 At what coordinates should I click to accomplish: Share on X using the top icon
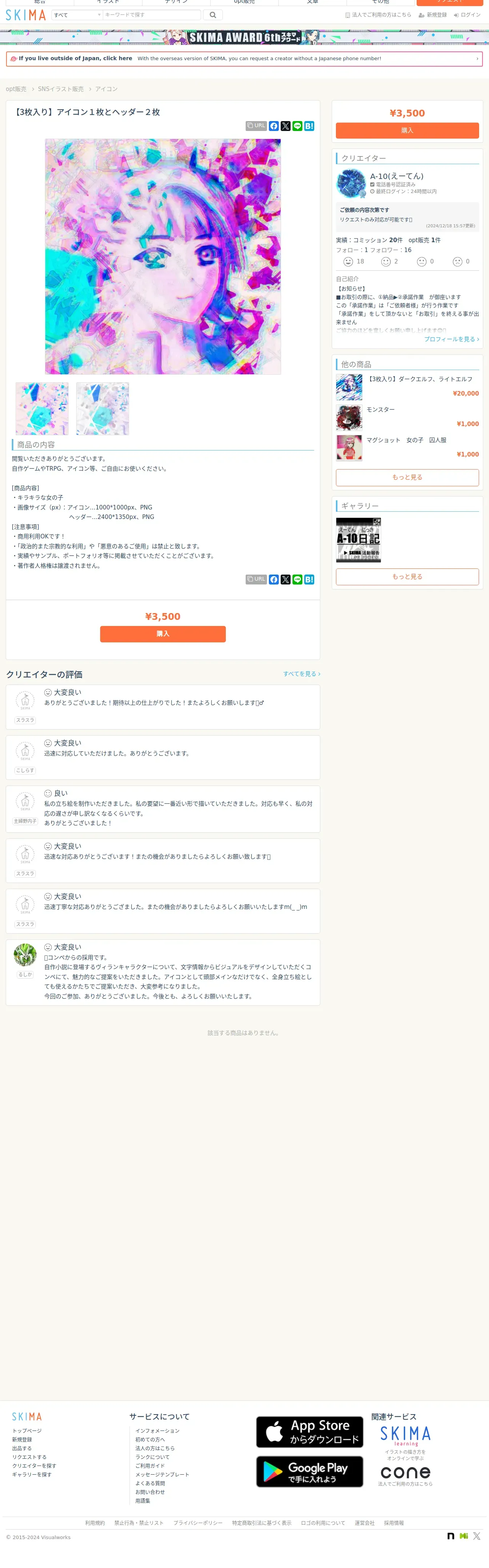(286, 126)
